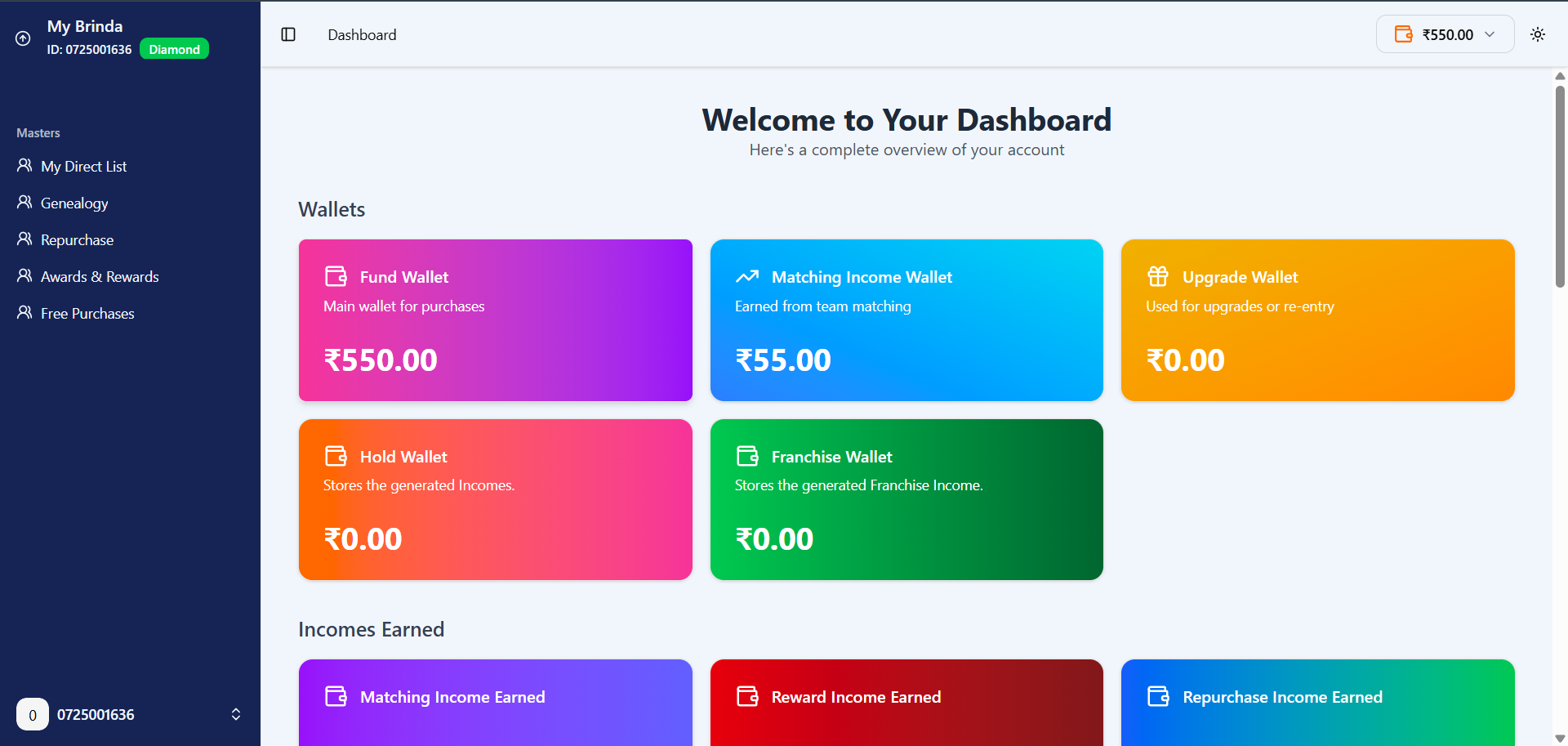Toggle the sidebar collapse icon
Image resolution: width=1568 pixels, height=746 pixels.
pyautogui.click(x=288, y=34)
